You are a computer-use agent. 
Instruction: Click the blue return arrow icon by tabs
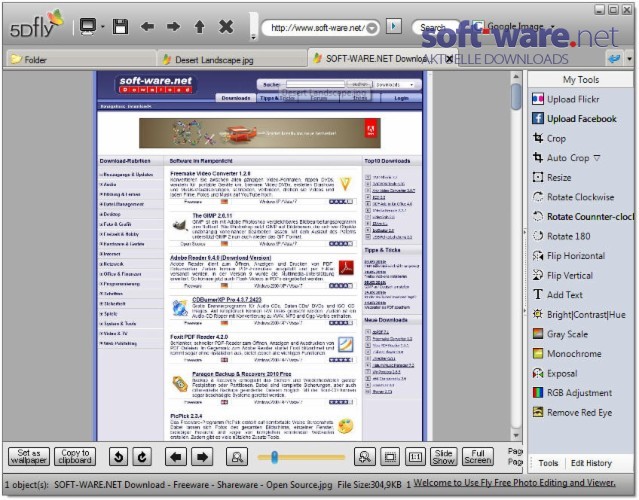[614, 59]
